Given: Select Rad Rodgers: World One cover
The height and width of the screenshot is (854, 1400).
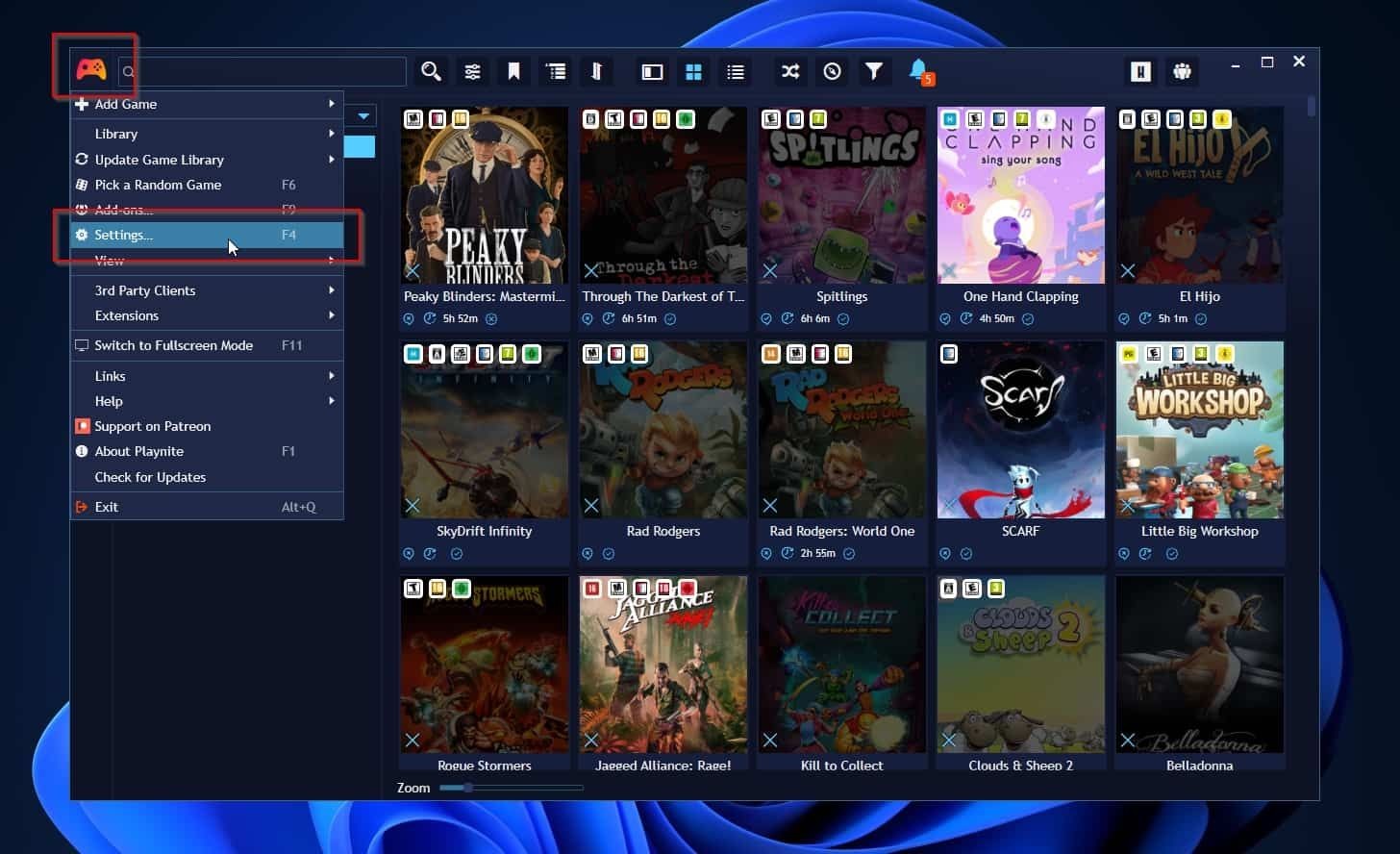Looking at the screenshot, I should point(842,430).
